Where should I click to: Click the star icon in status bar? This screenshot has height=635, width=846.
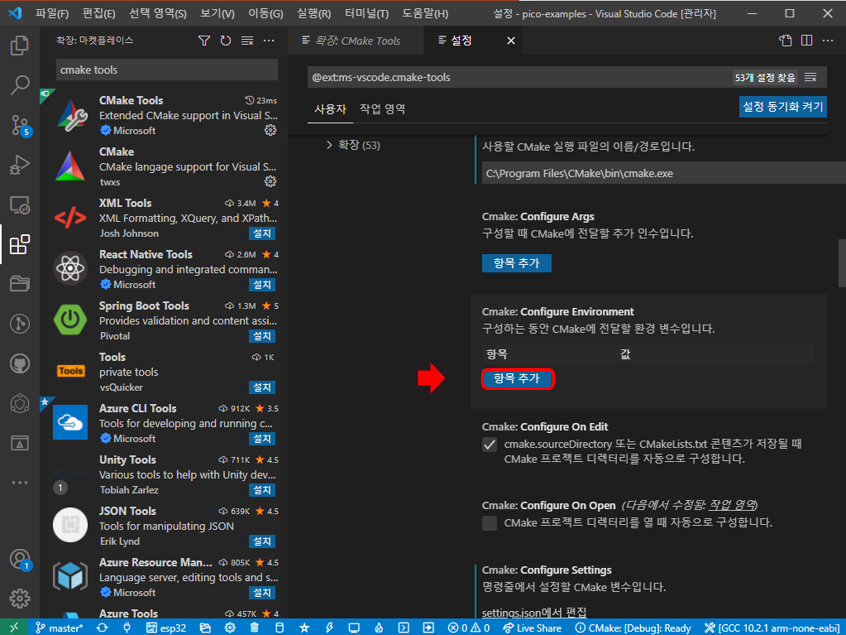304,628
